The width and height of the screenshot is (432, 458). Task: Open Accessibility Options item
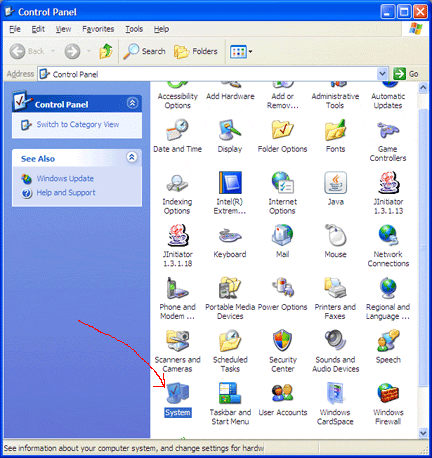(x=177, y=96)
